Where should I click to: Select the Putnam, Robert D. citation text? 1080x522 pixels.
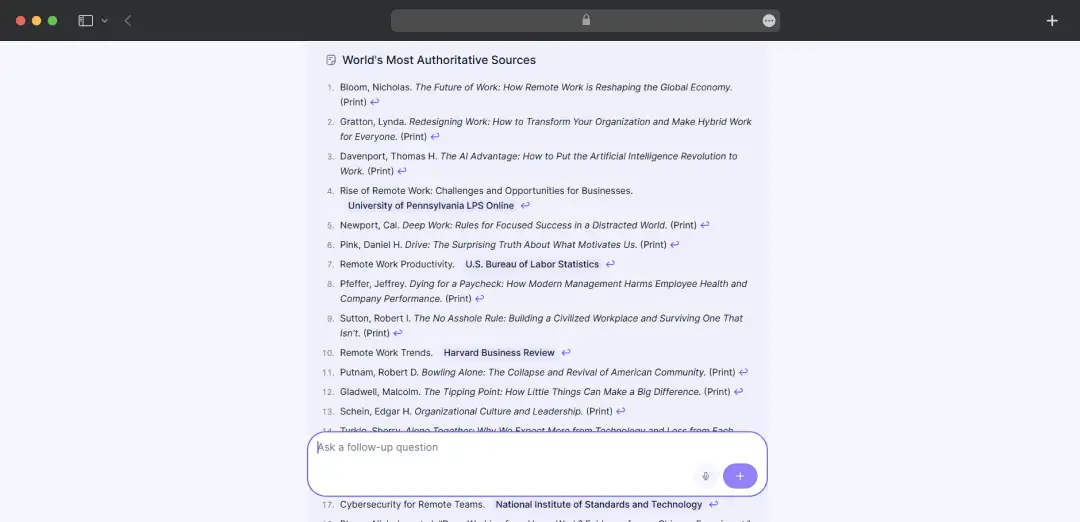pos(537,372)
